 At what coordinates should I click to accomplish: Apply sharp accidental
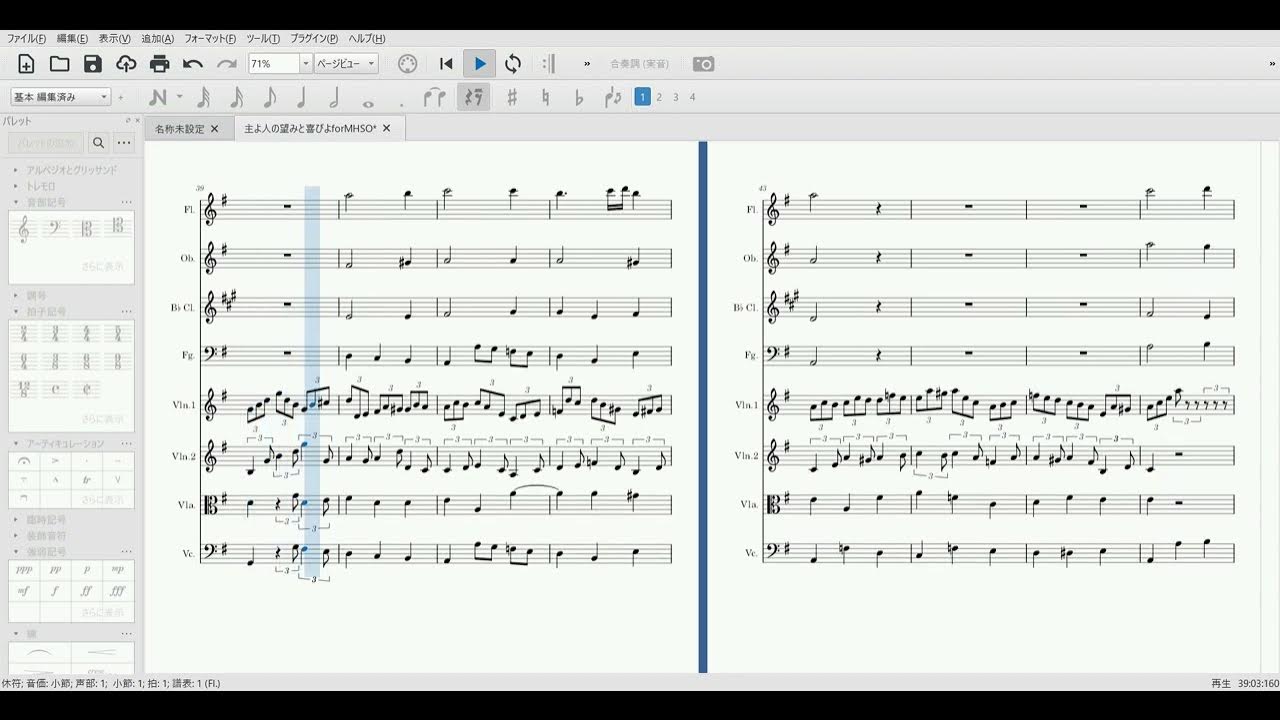click(x=512, y=97)
